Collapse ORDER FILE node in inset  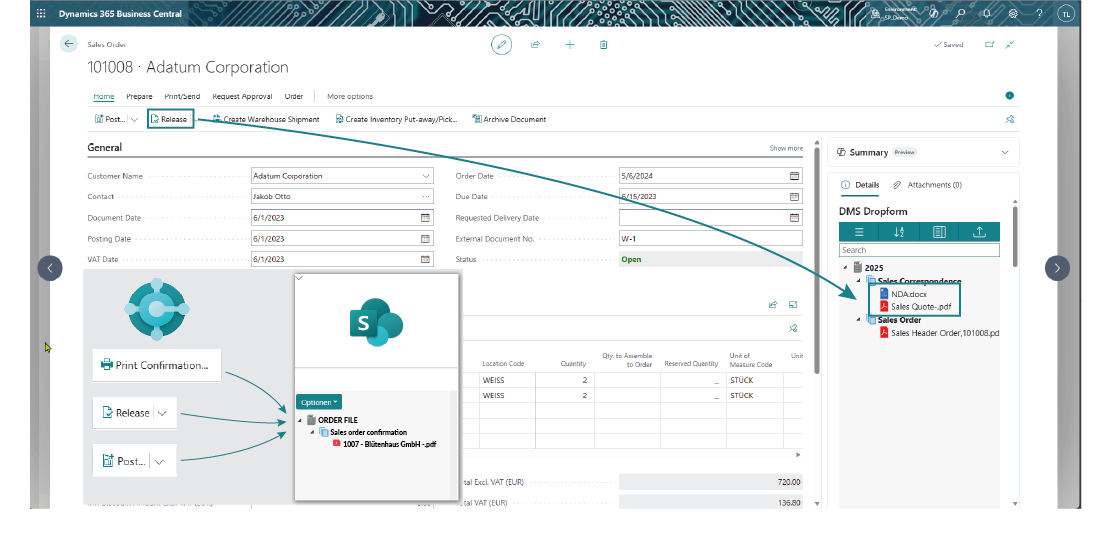pyautogui.click(x=299, y=420)
